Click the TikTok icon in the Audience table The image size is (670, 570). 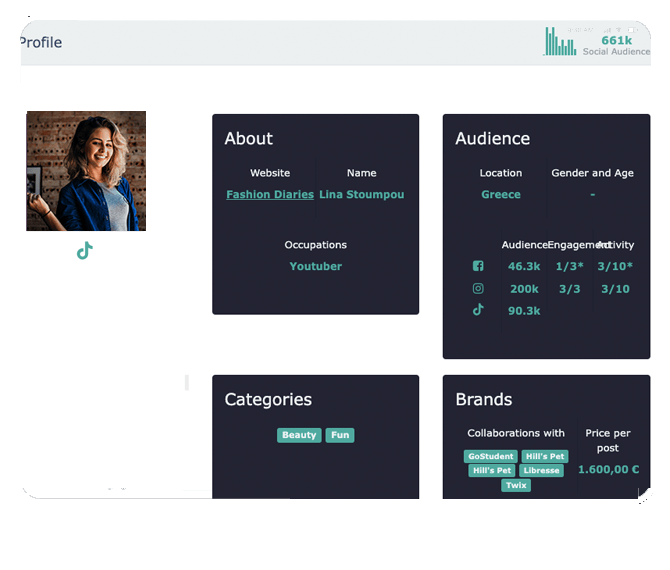coord(478,310)
